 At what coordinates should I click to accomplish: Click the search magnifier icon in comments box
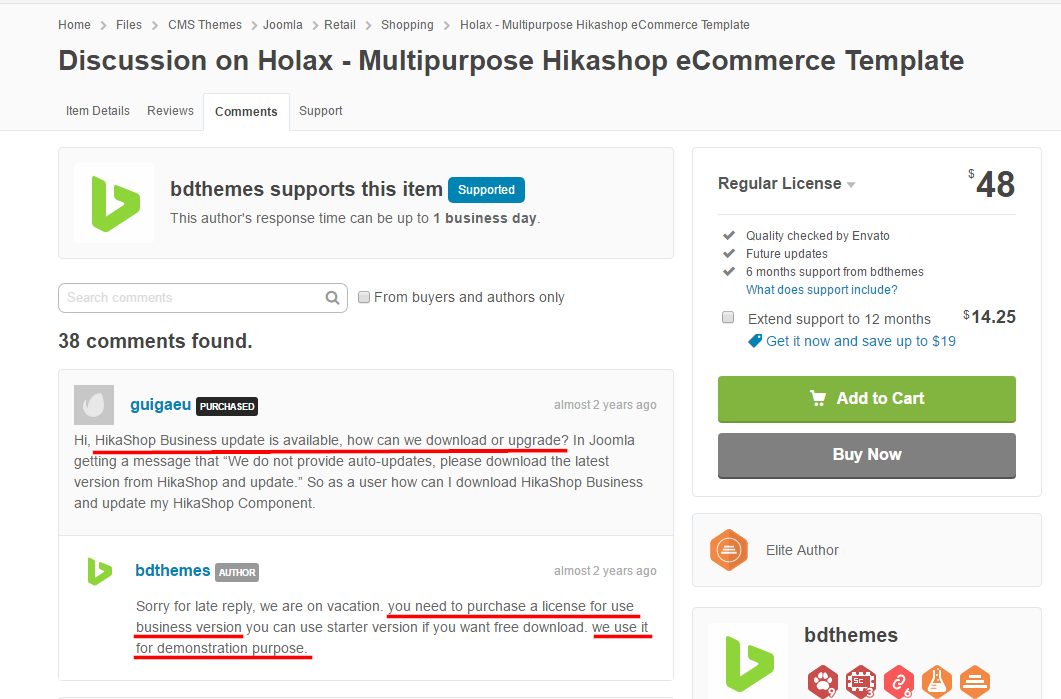tap(333, 298)
